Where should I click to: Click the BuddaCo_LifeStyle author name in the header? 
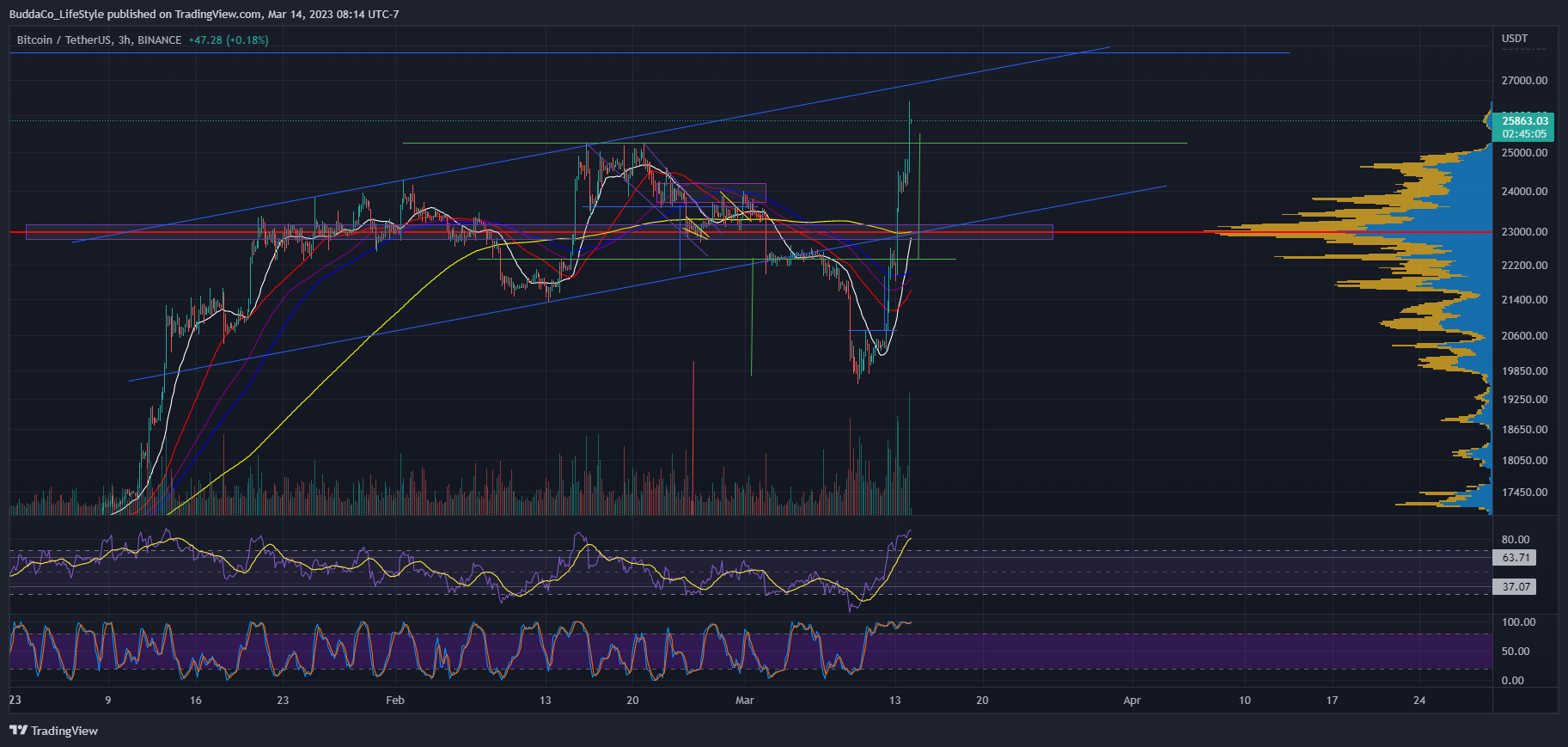[56, 15]
